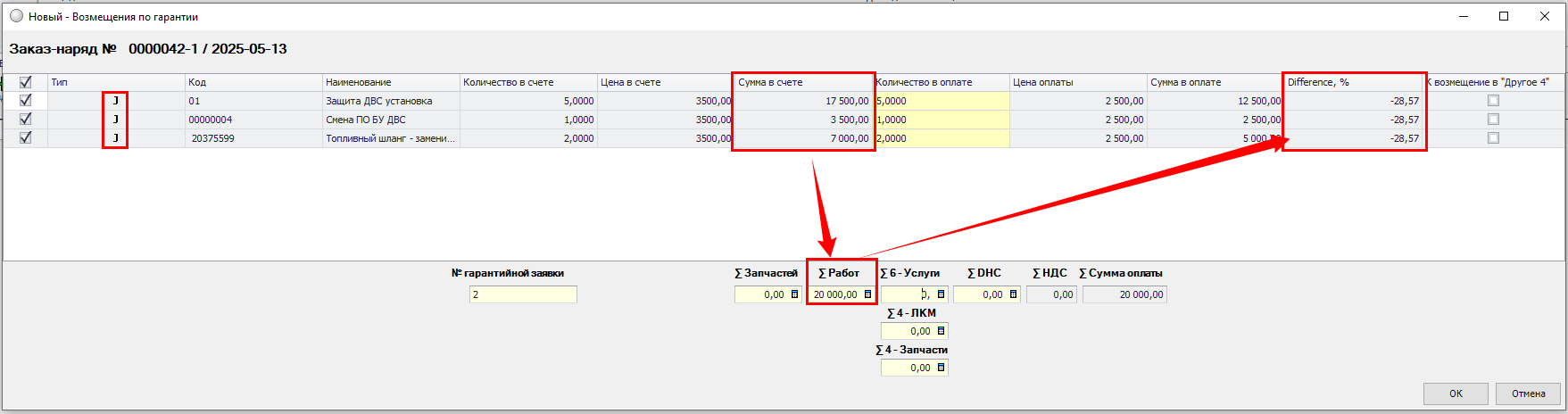Edit Количество в оплате cell for Смена ПО БУ ДВС
The height and width of the screenshot is (414, 1568).
[x=942, y=120]
